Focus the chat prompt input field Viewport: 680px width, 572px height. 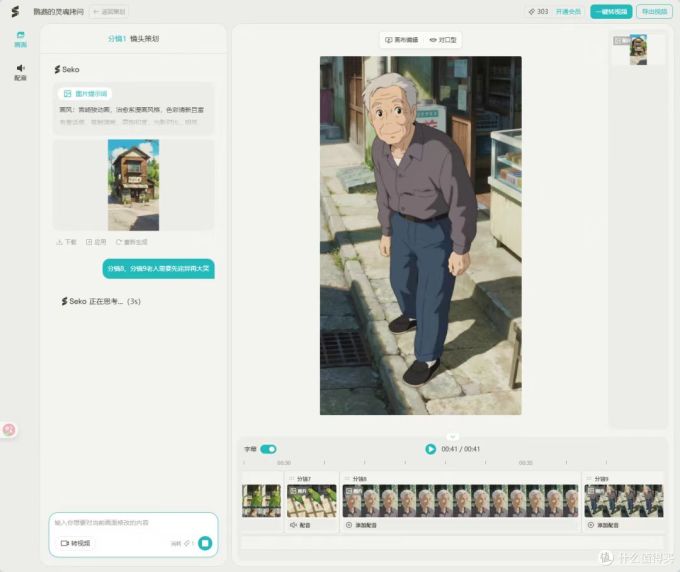[133, 523]
